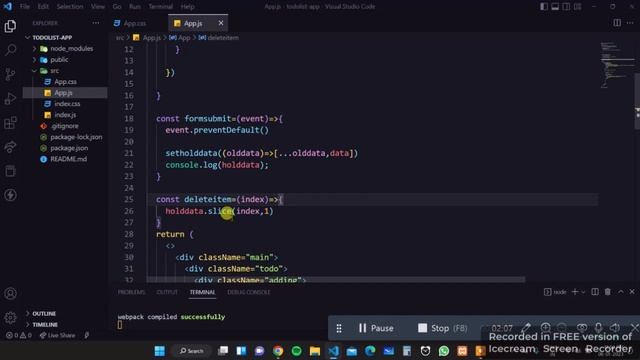Open the .gitignore file
Viewport: 640px width, 360px height.
click(65, 126)
